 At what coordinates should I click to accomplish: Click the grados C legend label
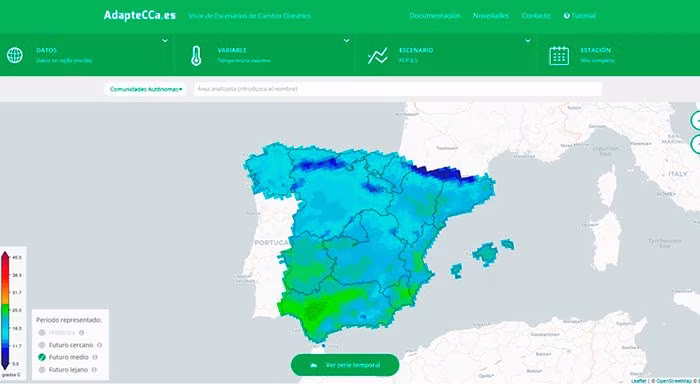tap(11, 375)
